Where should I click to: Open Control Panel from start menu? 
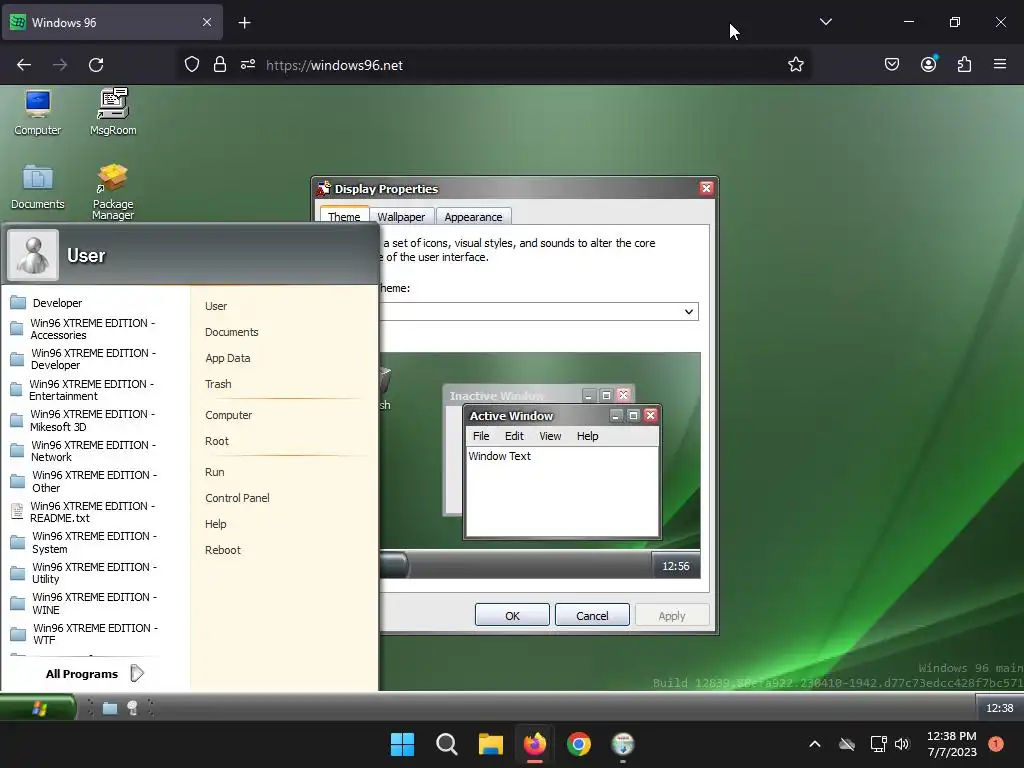237,498
